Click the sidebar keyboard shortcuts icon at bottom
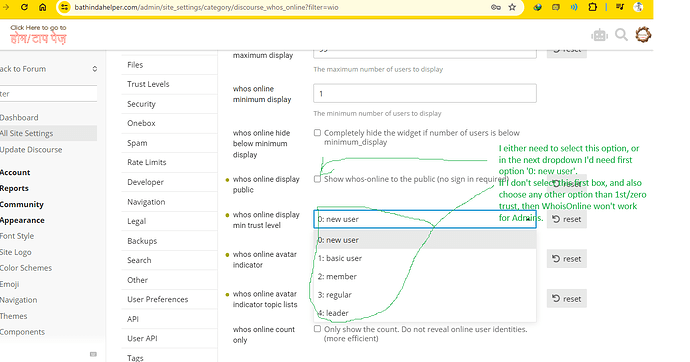This screenshot has height=362, width=690. point(93,354)
